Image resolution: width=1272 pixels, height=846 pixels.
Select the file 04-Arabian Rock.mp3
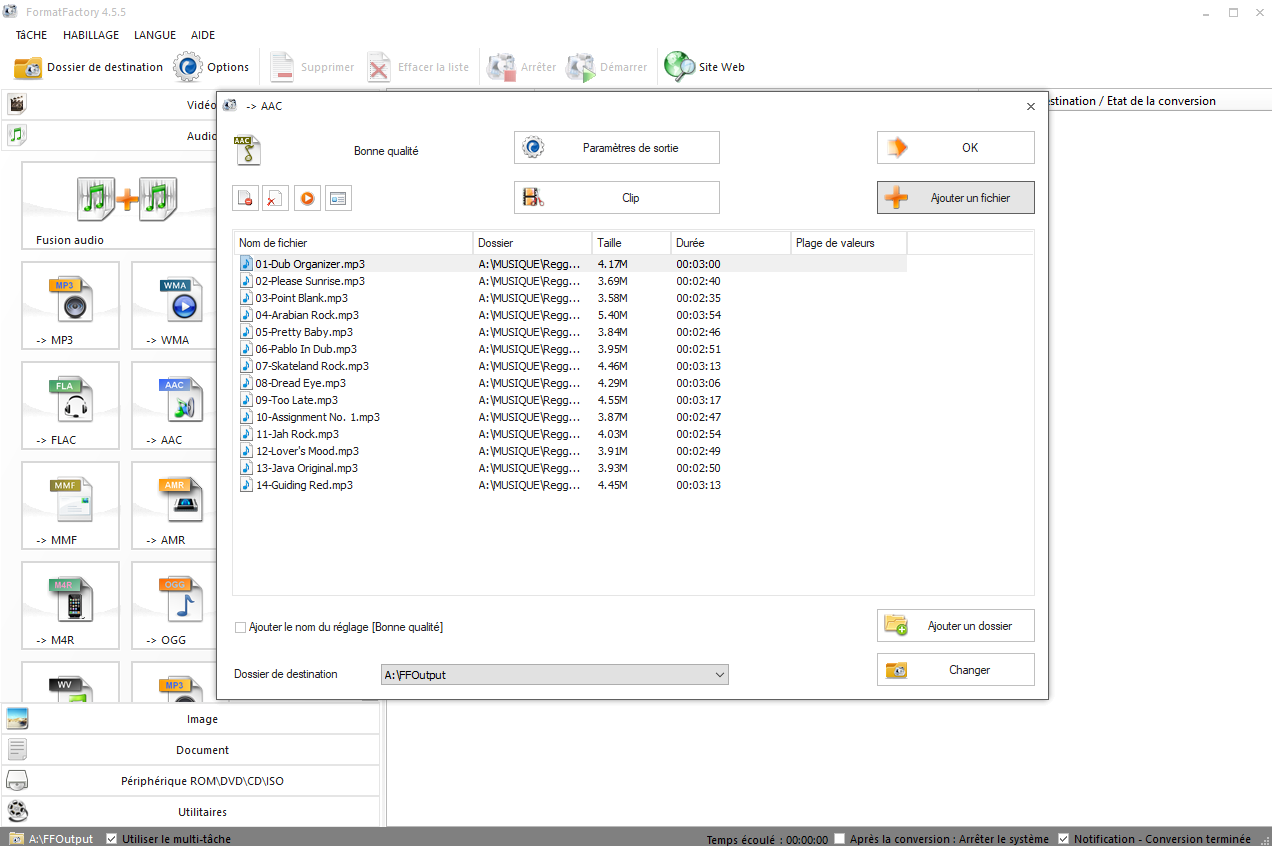tap(571, 315)
